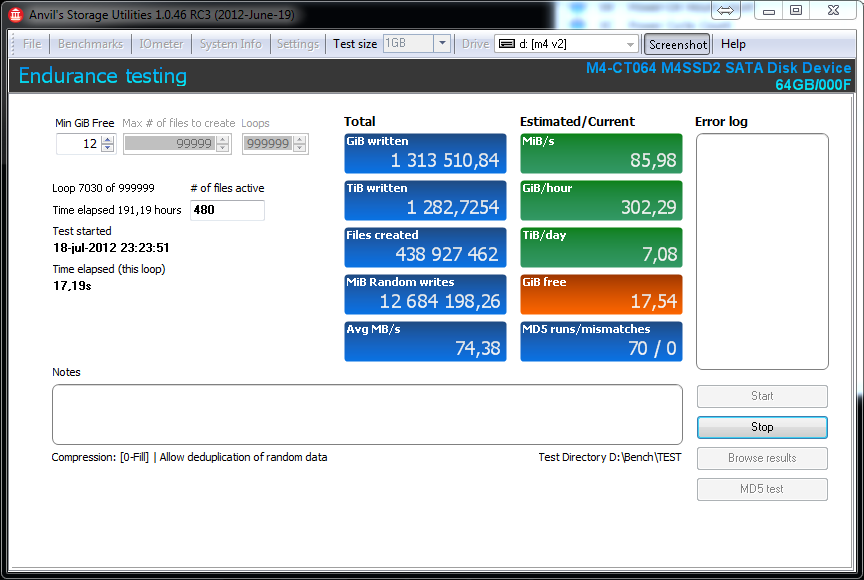
Task: Expand the Test size dropdown arrow
Action: tap(442, 44)
